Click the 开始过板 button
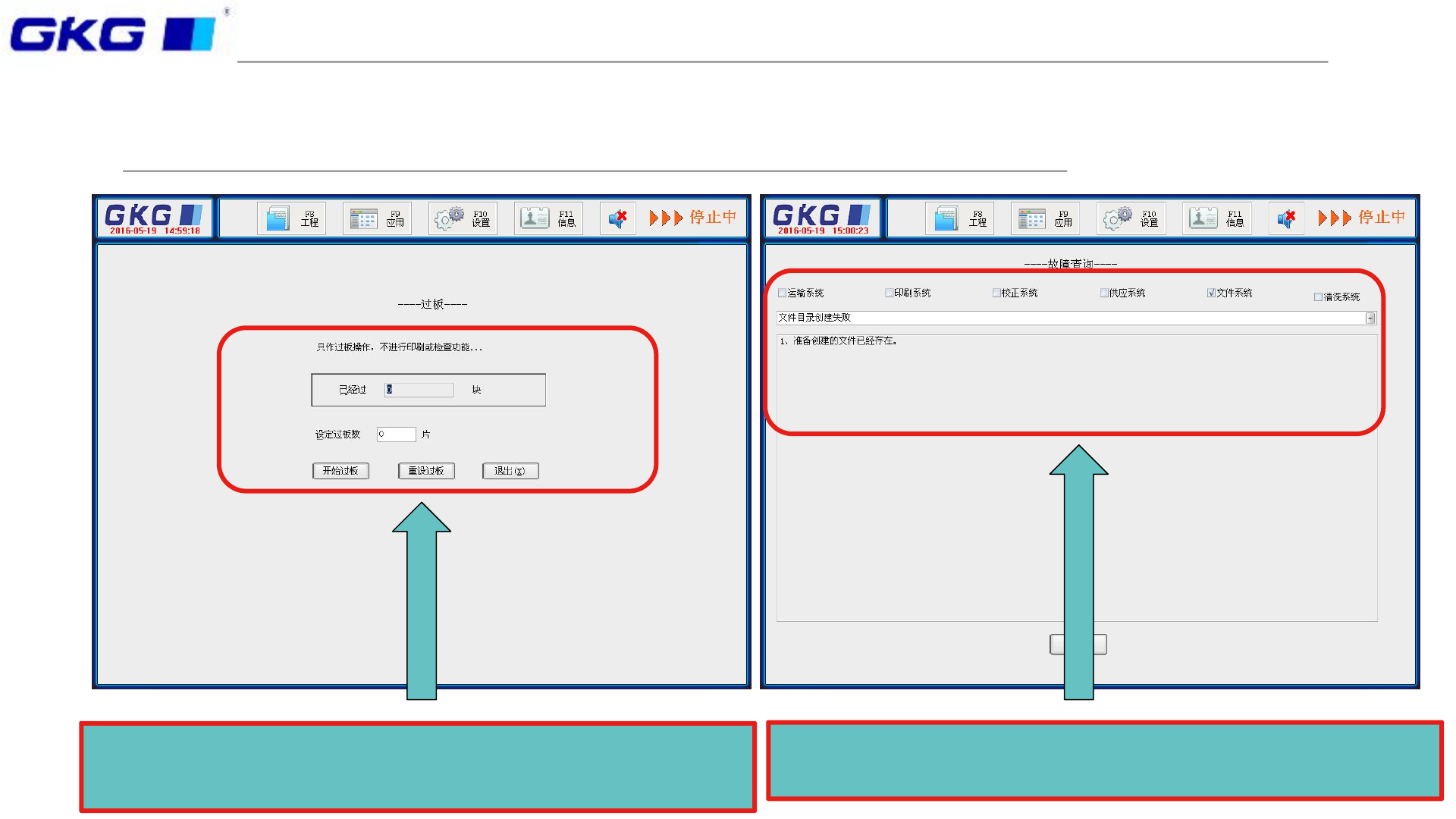The width and height of the screenshot is (1456, 819). (340, 471)
